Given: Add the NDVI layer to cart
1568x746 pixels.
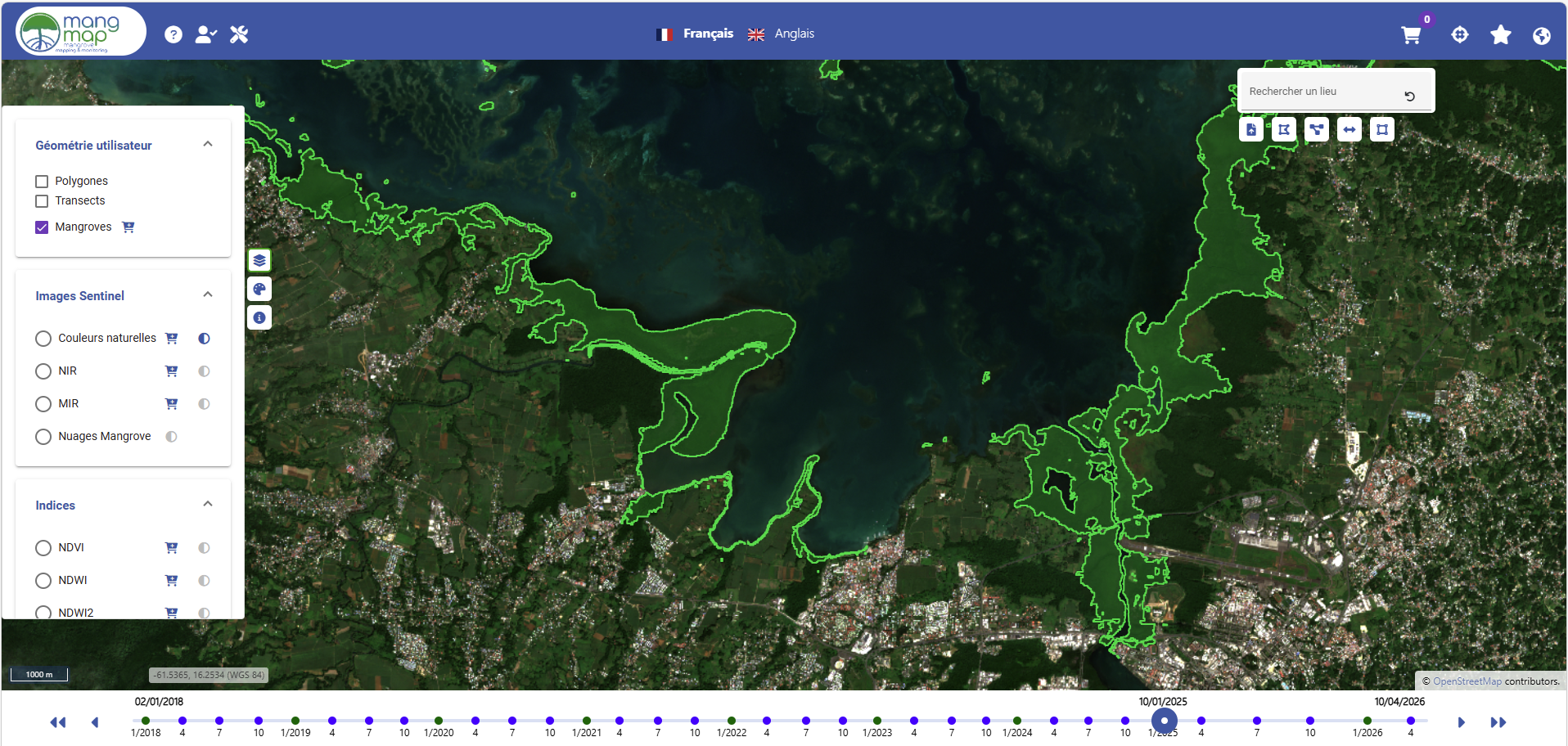Looking at the screenshot, I should coord(172,547).
